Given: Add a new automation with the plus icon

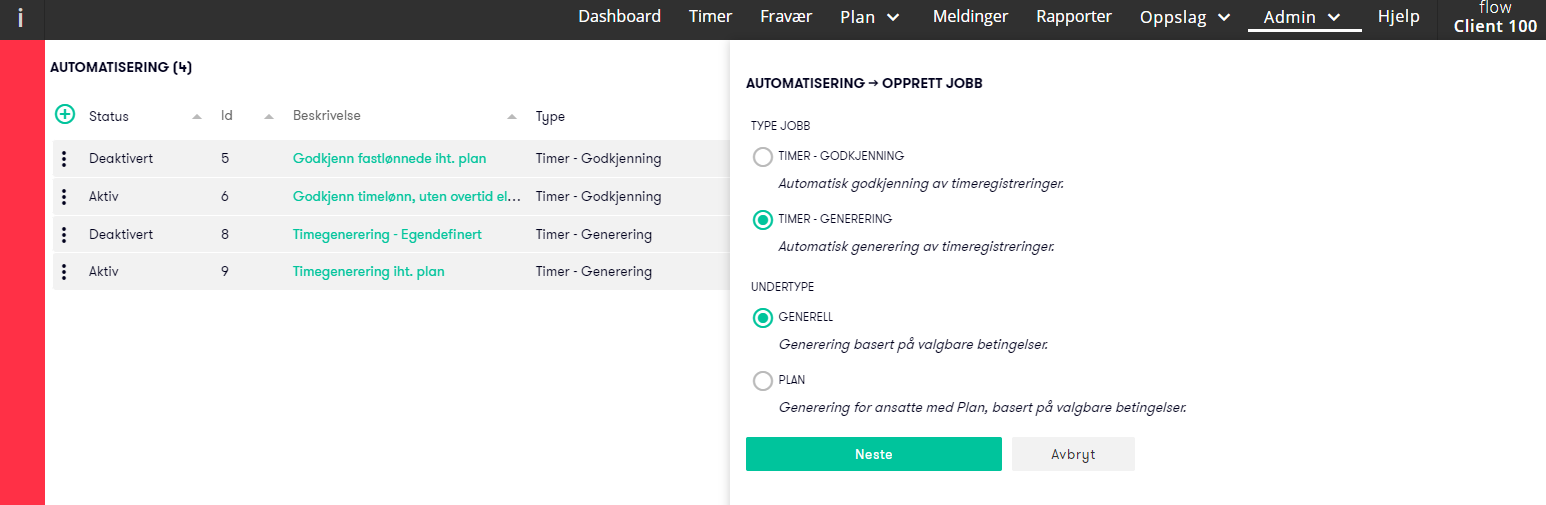Looking at the screenshot, I should click(x=64, y=115).
